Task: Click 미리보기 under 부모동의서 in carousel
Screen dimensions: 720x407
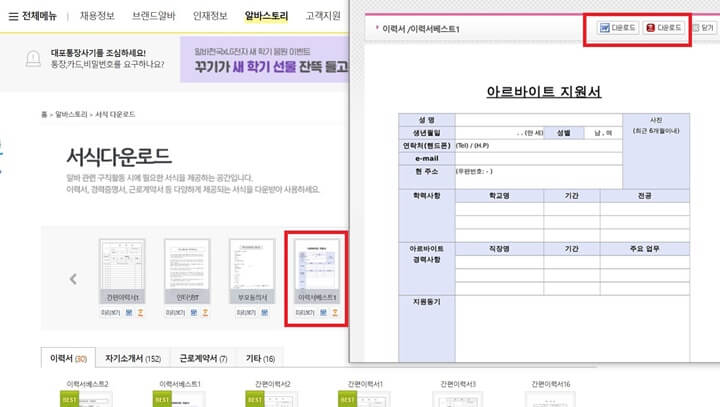Action: tap(246, 313)
